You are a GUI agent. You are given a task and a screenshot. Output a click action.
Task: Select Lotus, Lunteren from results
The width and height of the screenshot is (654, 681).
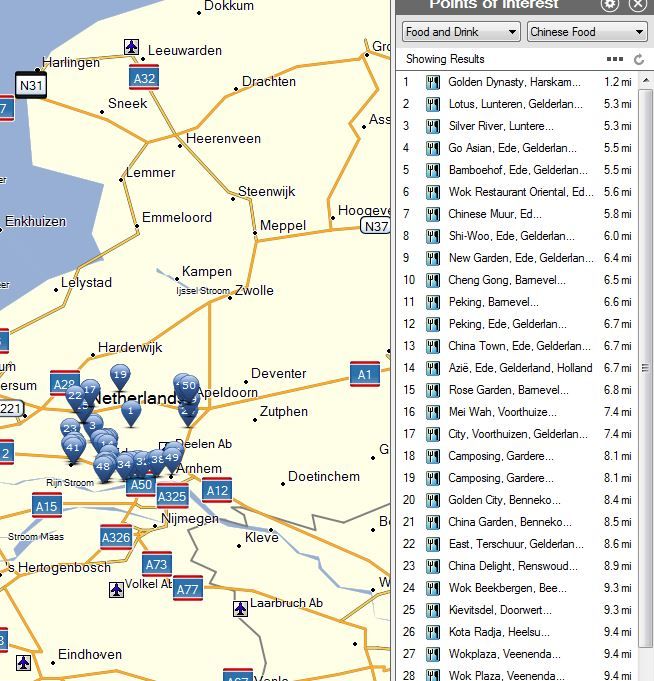pyautogui.click(x=514, y=104)
